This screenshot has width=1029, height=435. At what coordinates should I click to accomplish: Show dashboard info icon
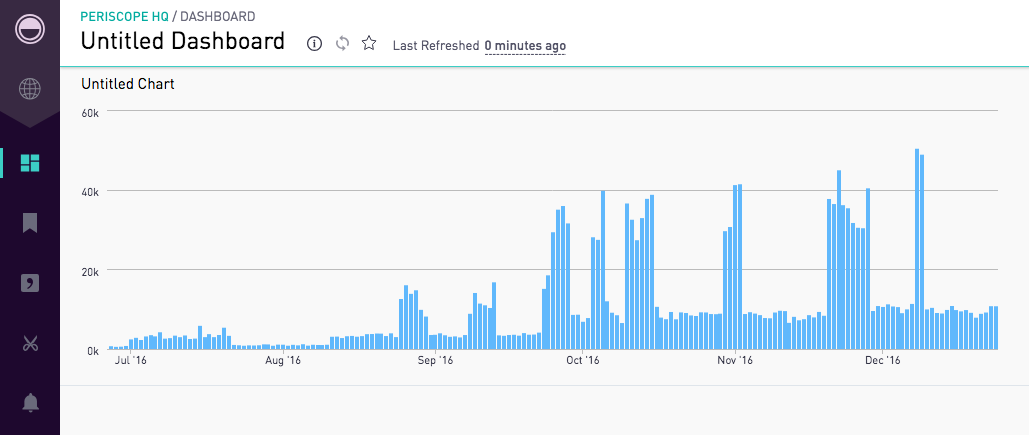(x=314, y=44)
